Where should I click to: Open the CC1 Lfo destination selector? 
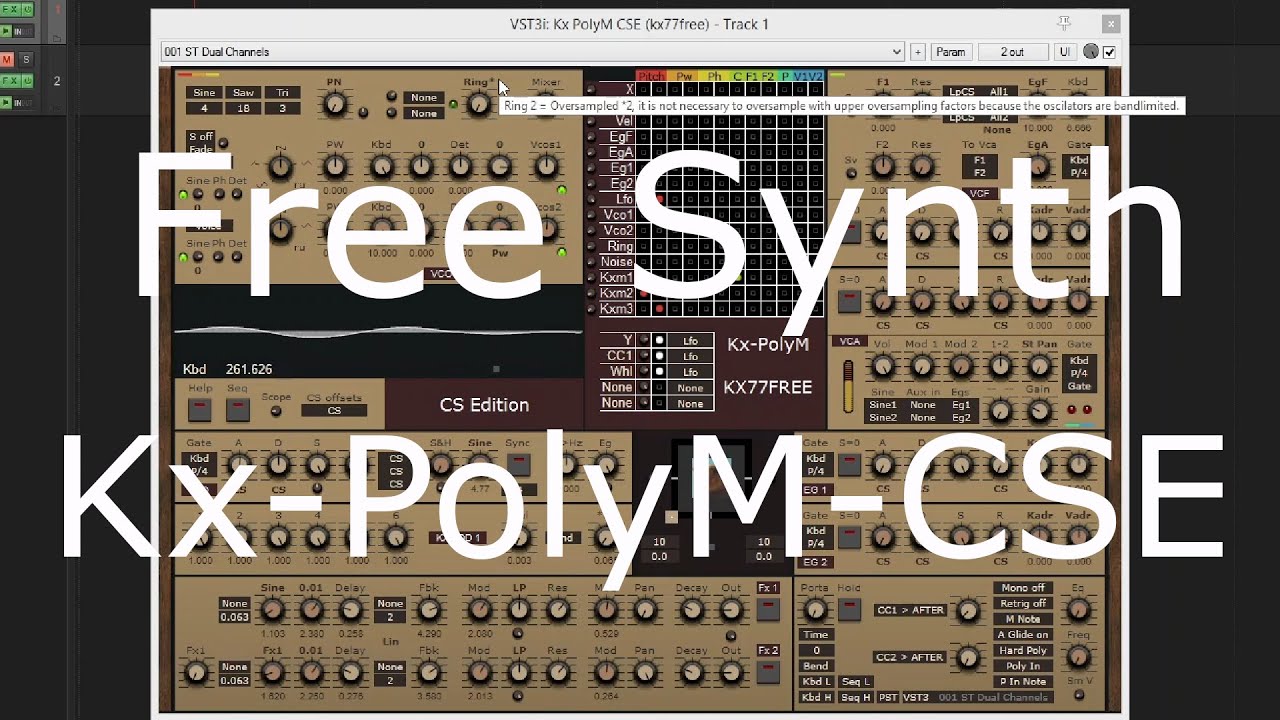pos(690,356)
